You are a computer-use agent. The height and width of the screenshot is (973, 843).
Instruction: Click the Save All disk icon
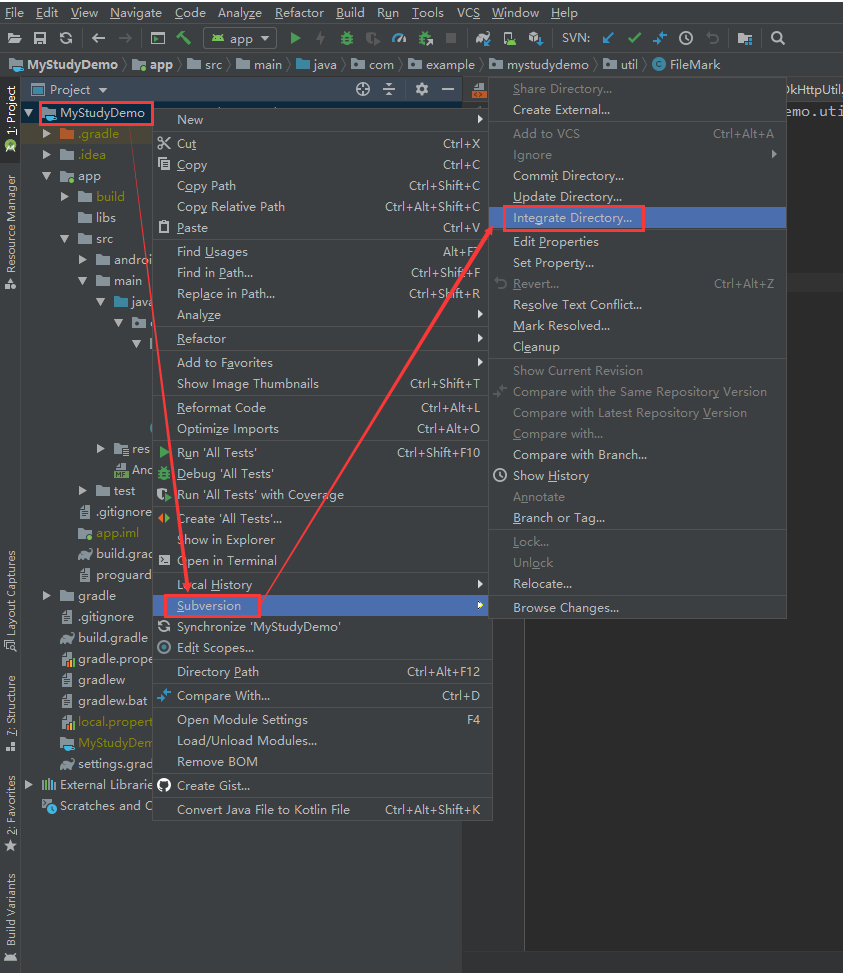(40, 38)
